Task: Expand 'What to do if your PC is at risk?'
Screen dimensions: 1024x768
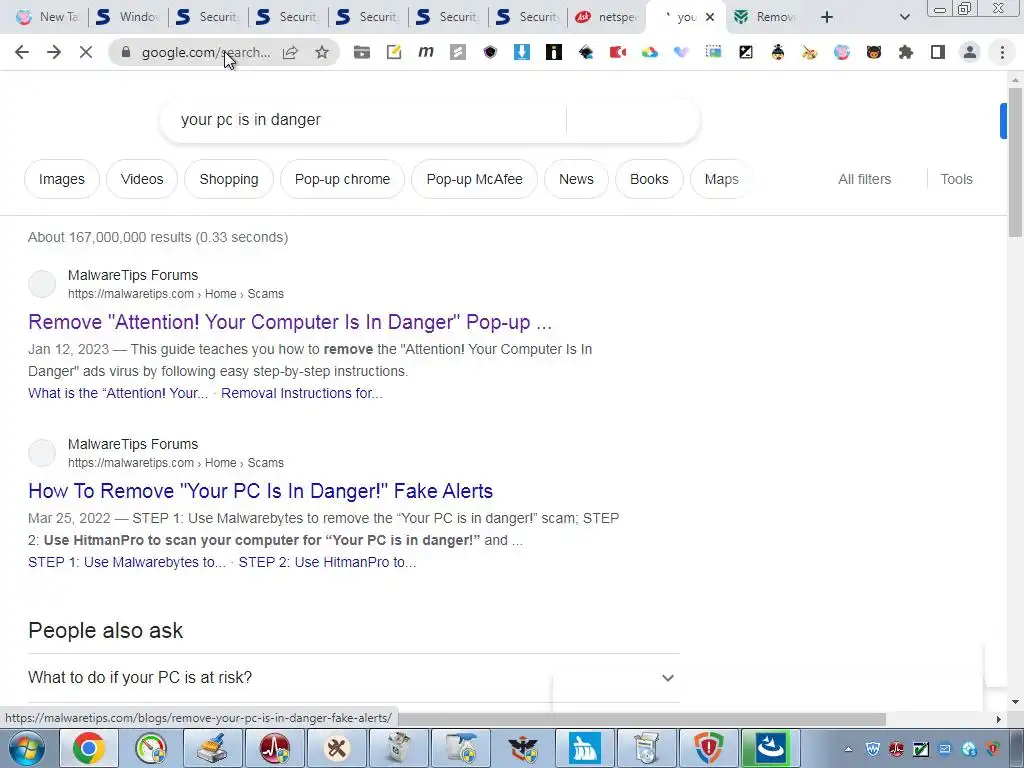Action: (x=353, y=678)
